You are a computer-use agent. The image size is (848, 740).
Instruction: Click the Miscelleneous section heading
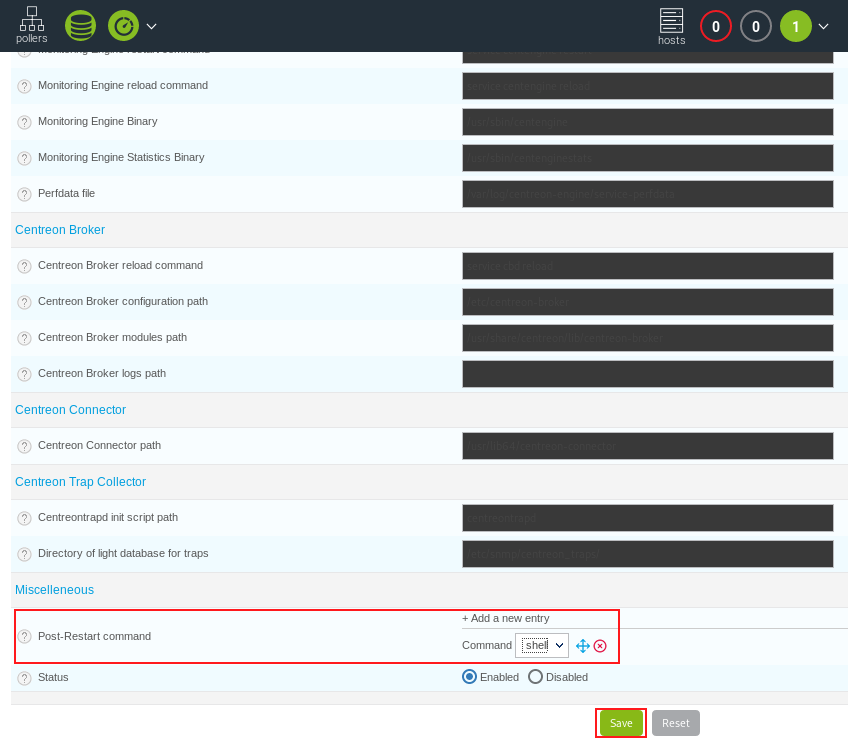[55, 590]
